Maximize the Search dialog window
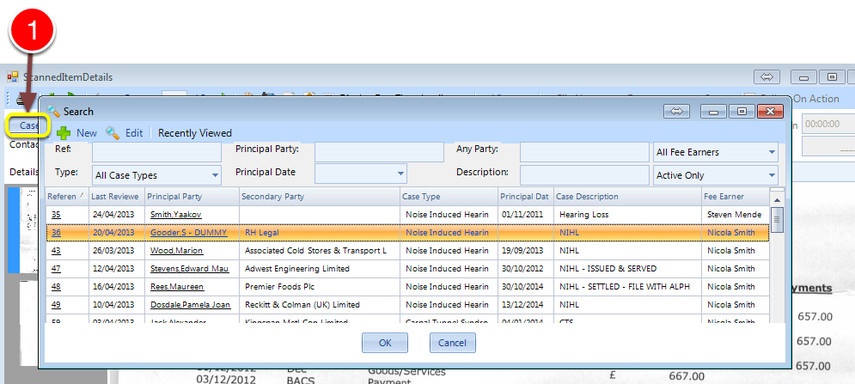This screenshot has width=855, height=384. [x=742, y=111]
